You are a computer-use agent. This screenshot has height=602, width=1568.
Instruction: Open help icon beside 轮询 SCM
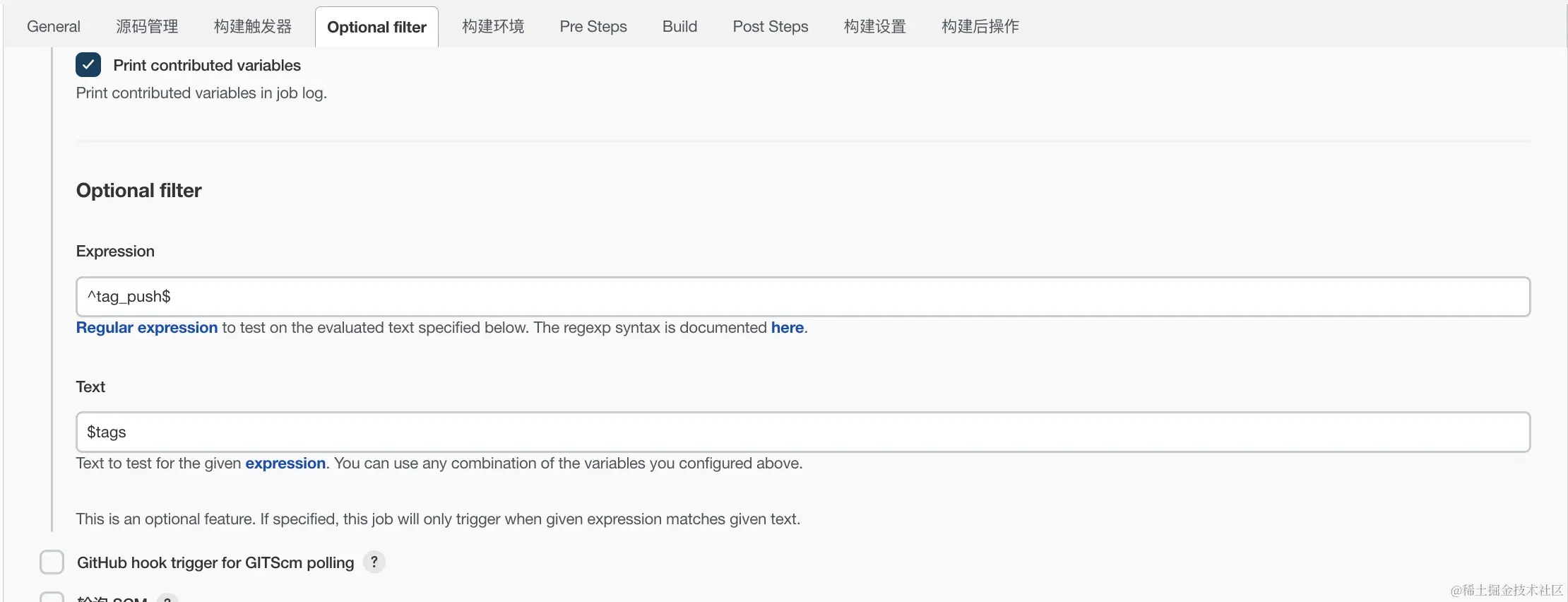[167, 599]
